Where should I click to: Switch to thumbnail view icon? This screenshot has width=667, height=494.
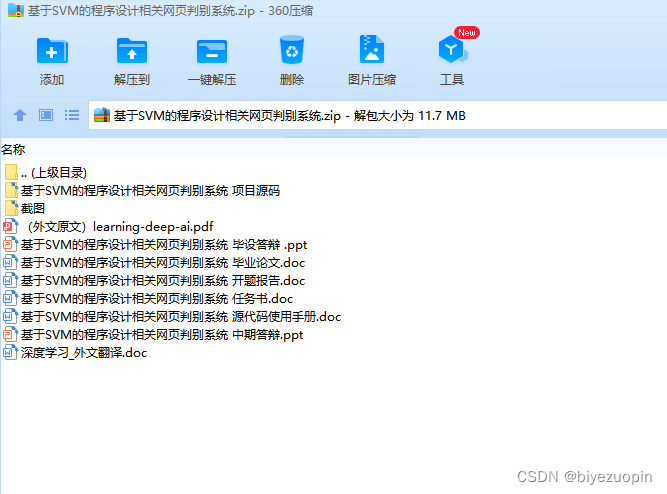tap(46, 115)
